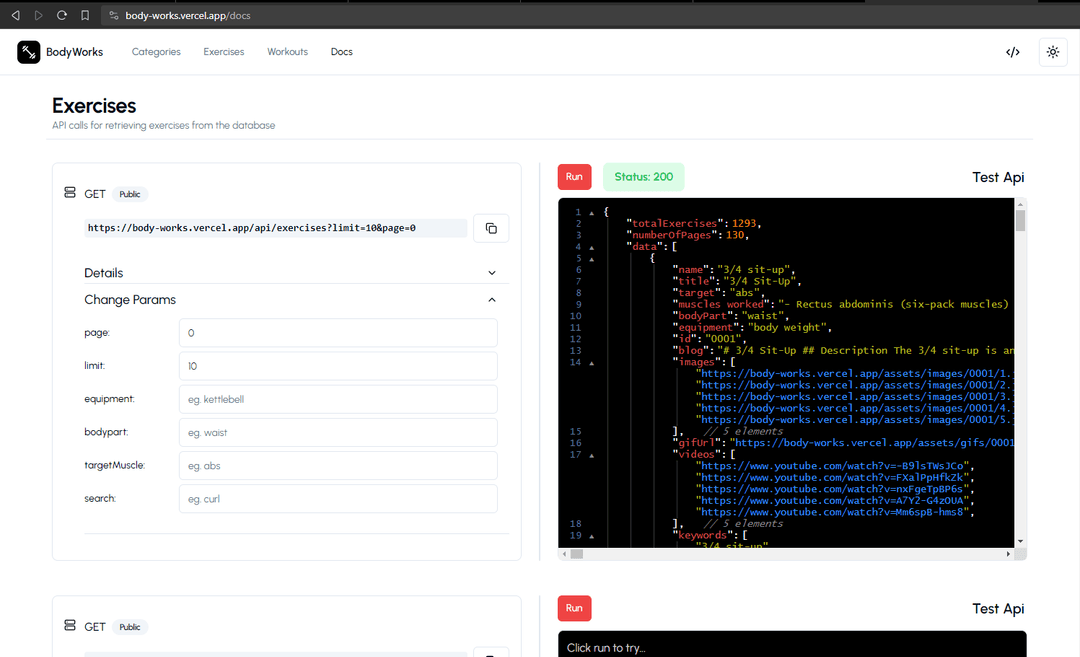Bookmark this page icon

[x=85, y=15]
